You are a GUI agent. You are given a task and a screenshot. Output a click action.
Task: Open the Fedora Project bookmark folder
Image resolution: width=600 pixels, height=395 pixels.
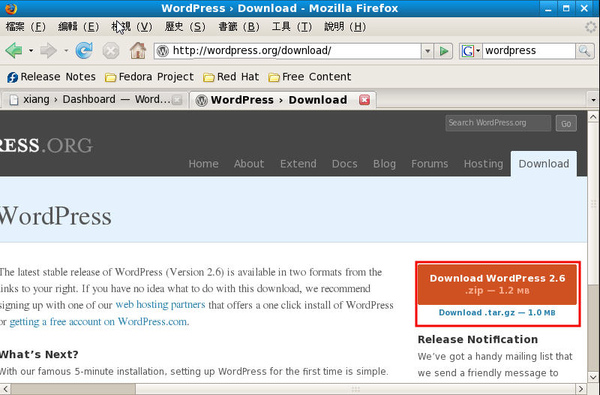tap(149, 77)
